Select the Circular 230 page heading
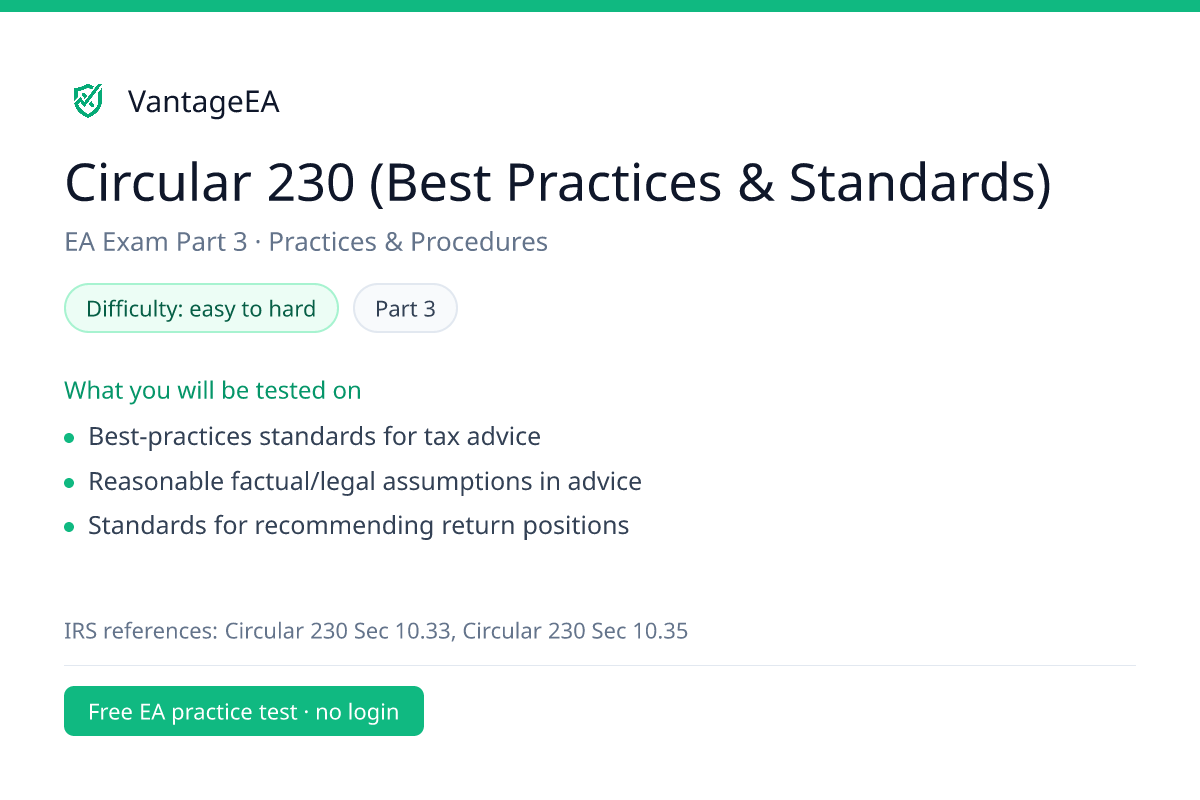The height and width of the screenshot is (800, 1200). pyautogui.click(x=558, y=183)
